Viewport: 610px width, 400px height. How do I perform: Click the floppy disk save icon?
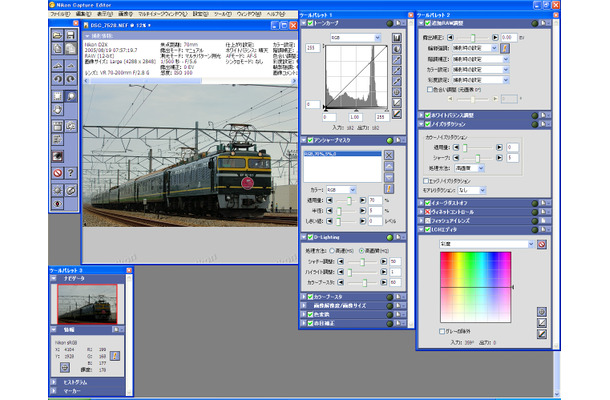click(x=70, y=35)
